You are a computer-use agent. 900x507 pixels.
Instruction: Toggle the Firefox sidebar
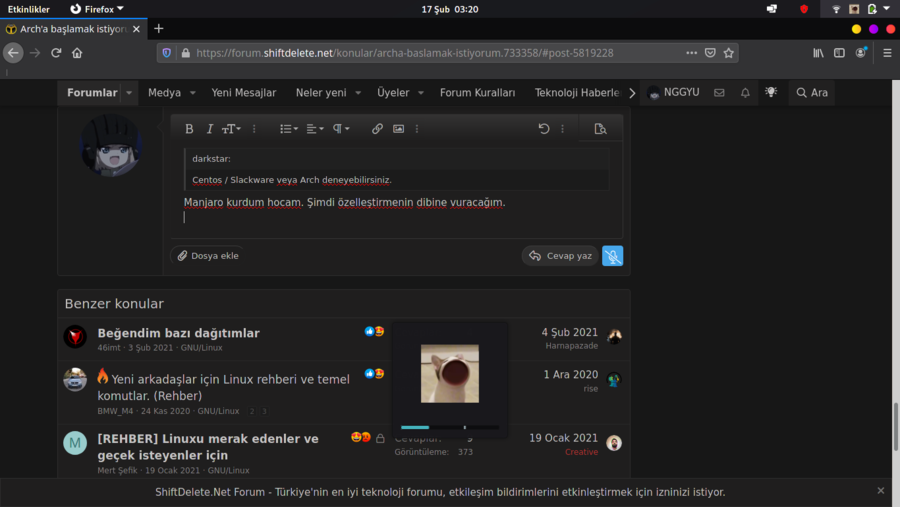pyautogui.click(x=839, y=53)
